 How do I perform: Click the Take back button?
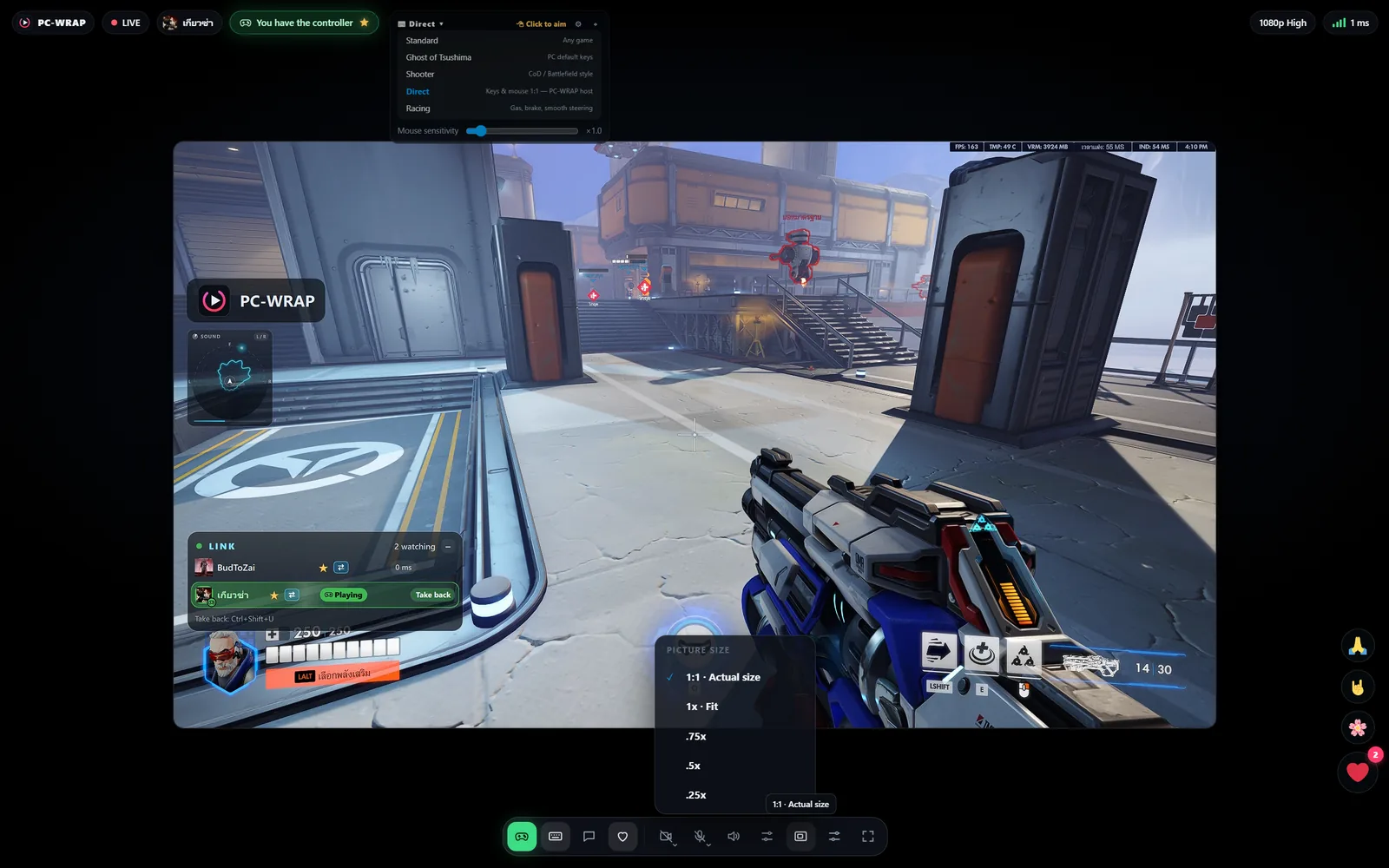[x=432, y=595]
